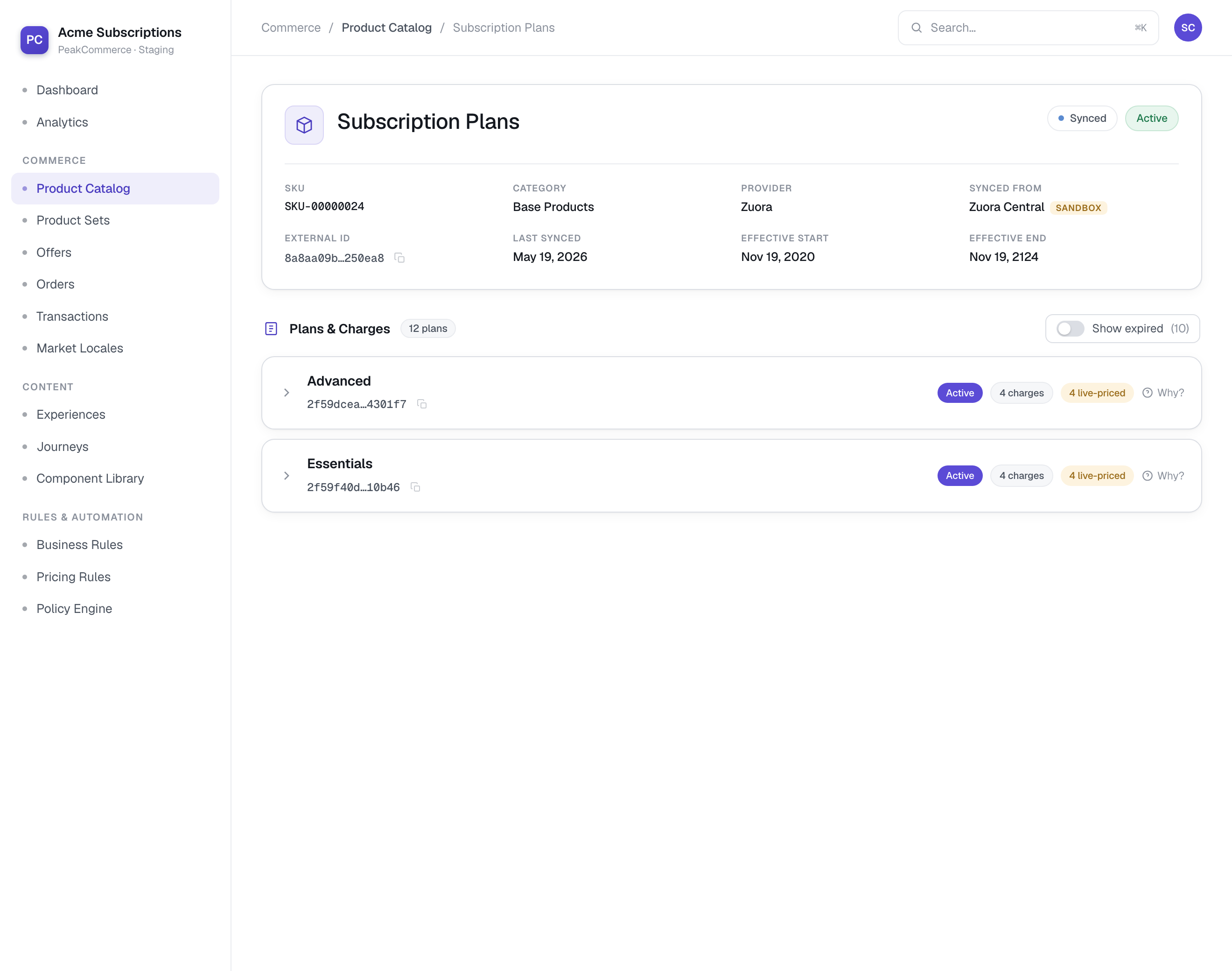Select Product Catalog in the sidebar
This screenshot has width=1232, height=971.
click(x=115, y=189)
